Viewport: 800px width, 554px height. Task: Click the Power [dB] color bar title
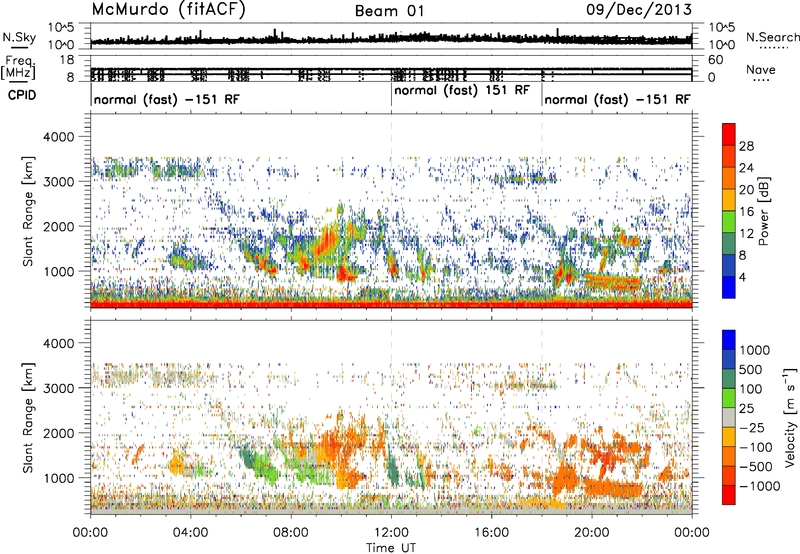pyautogui.click(x=763, y=211)
